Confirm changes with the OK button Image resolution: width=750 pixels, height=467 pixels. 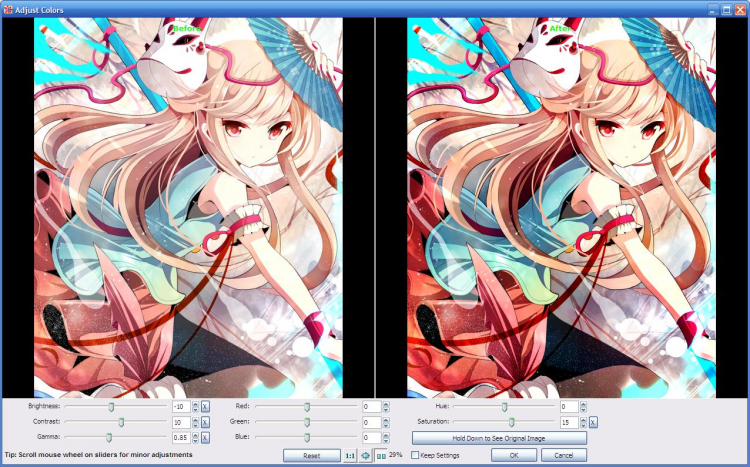click(514, 455)
